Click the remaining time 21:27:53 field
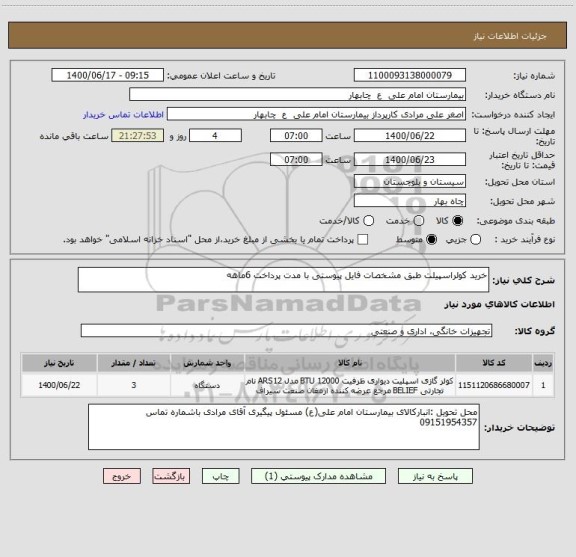Screen dimensions: 576x557 [x=138, y=136]
